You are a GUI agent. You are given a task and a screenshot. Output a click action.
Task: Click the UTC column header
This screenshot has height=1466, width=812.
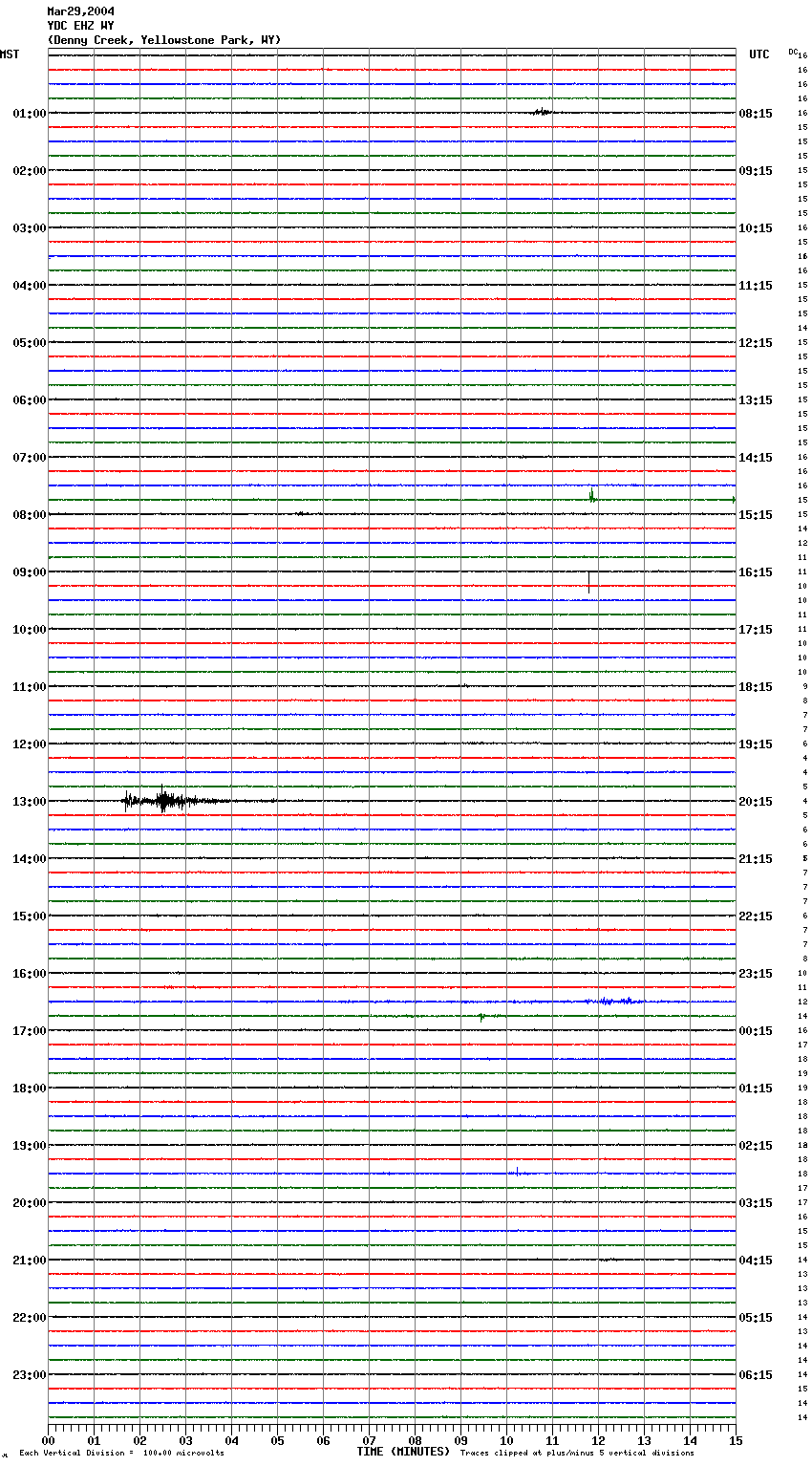759,54
